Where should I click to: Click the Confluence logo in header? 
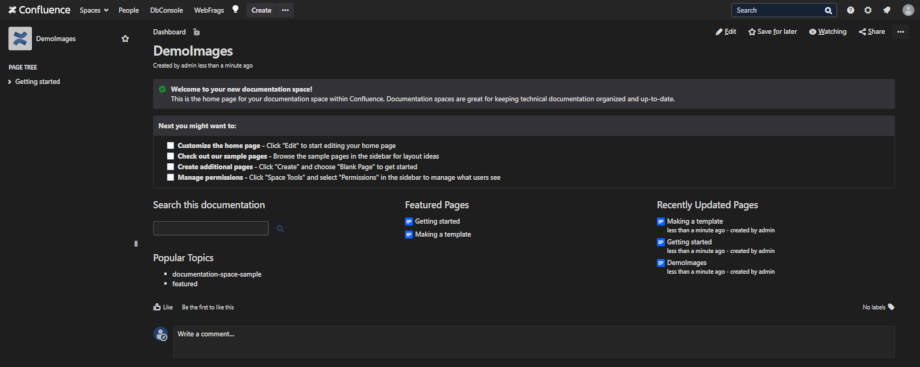[x=39, y=10]
